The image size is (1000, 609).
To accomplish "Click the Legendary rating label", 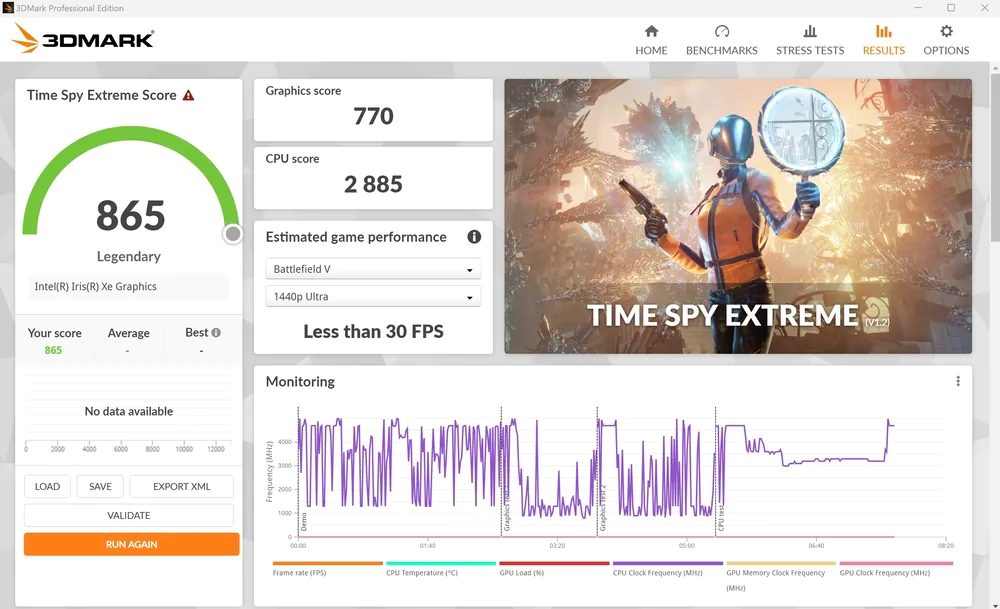I will [x=129, y=256].
